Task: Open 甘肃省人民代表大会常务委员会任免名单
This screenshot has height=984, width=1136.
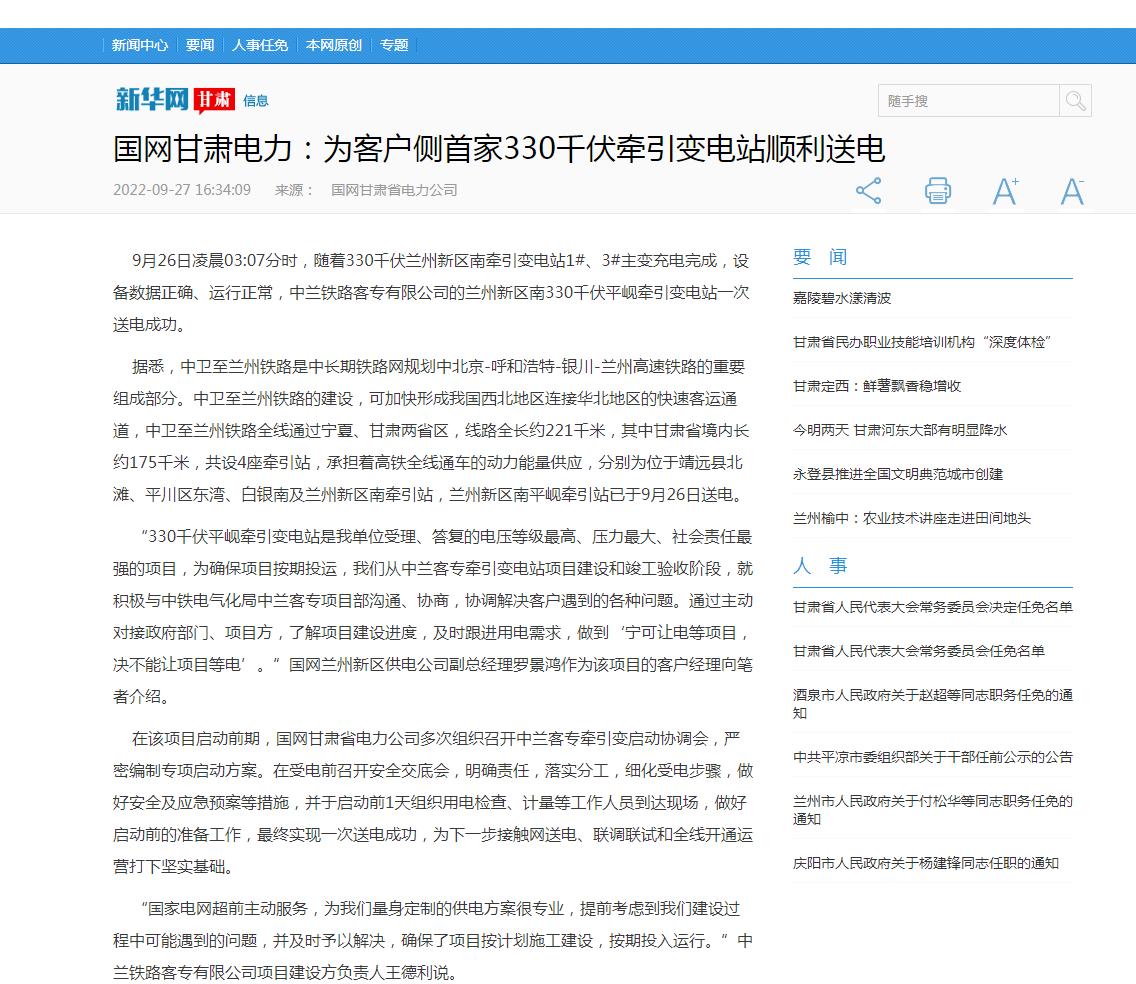Action: [919, 651]
